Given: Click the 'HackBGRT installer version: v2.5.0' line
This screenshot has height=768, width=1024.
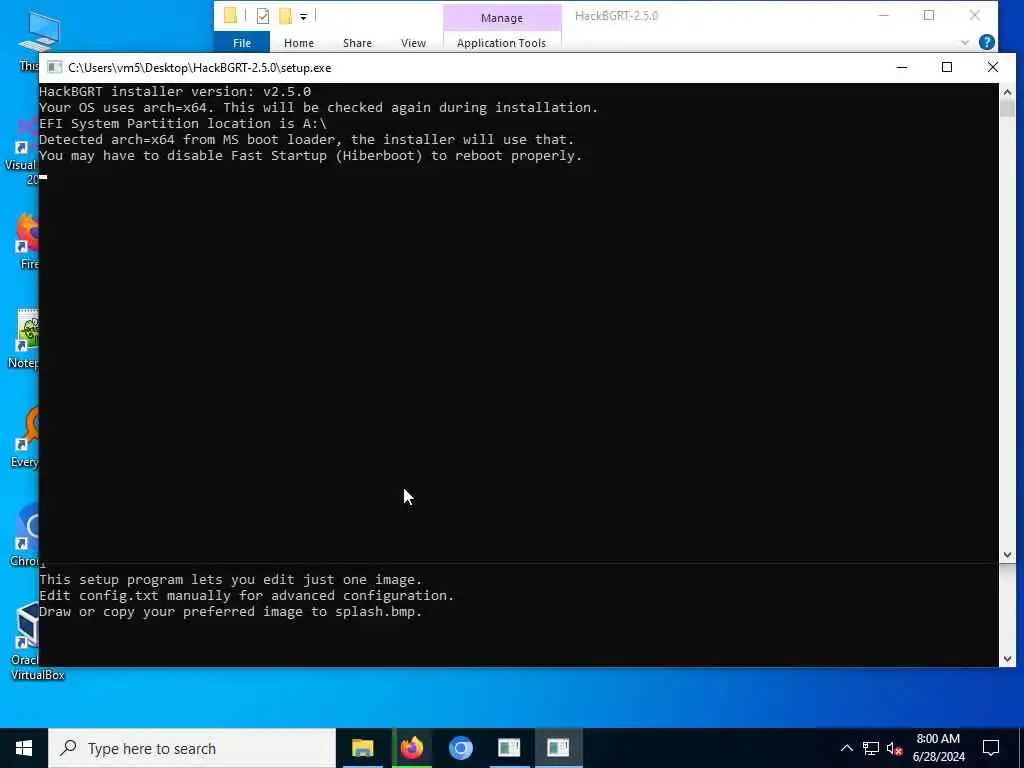Looking at the screenshot, I should coord(175,91).
